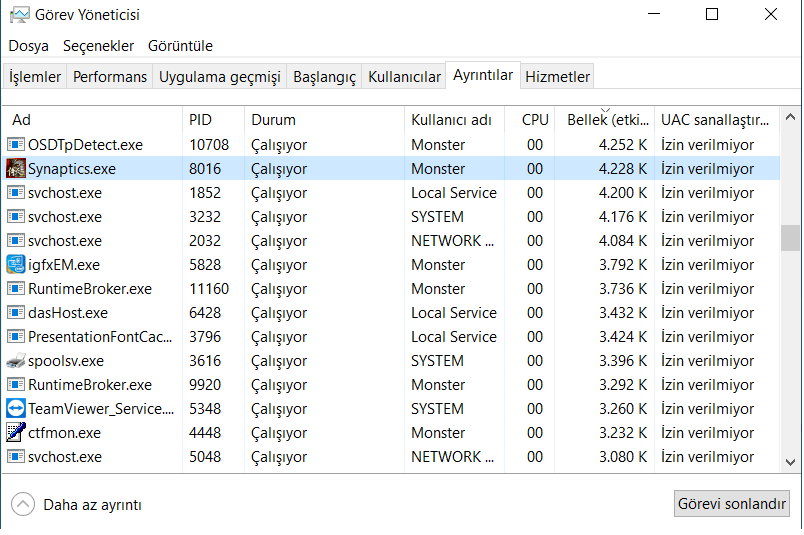The width and height of the screenshot is (804, 535).
Task: Click the OSDTpDetect.exe process icon
Action: [x=16, y=145]
